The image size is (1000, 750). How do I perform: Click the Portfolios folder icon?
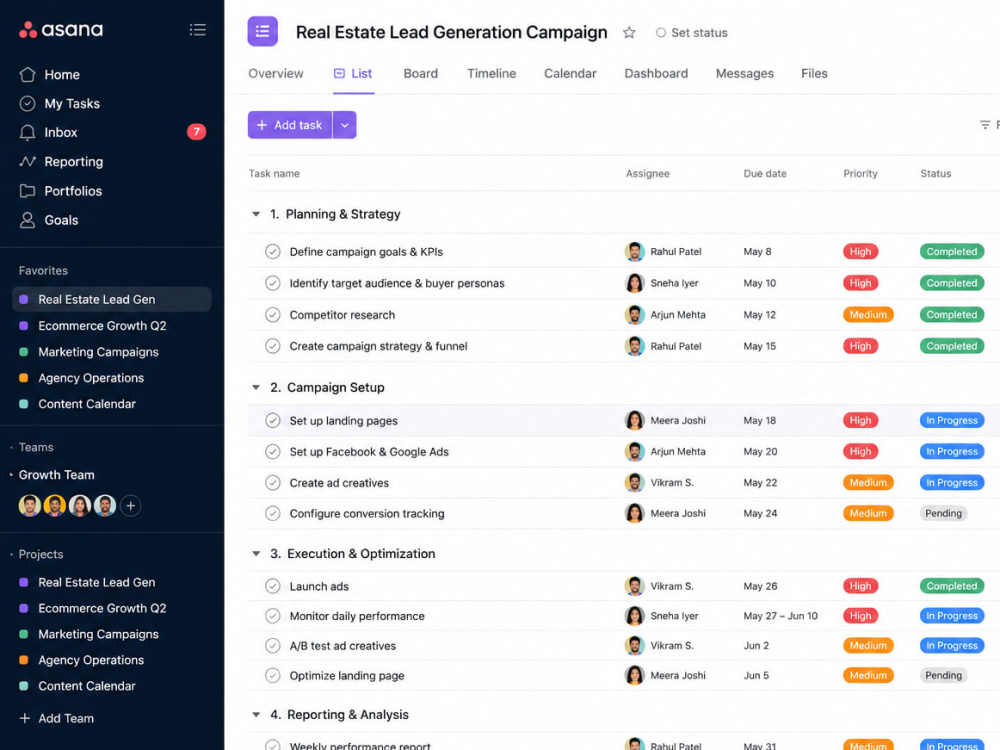[27, 191]
